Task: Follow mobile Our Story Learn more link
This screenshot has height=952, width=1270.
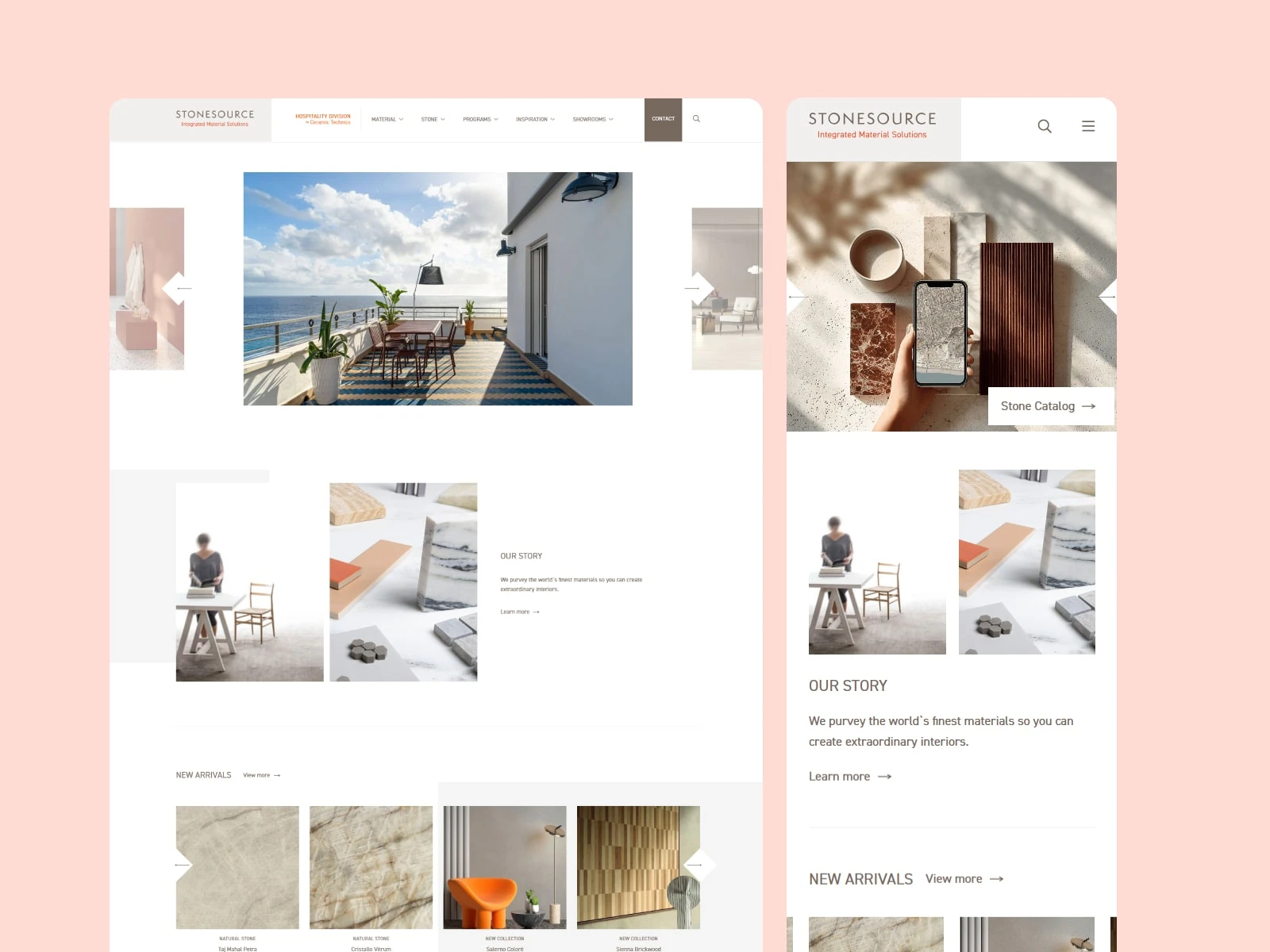Action: 850,777
